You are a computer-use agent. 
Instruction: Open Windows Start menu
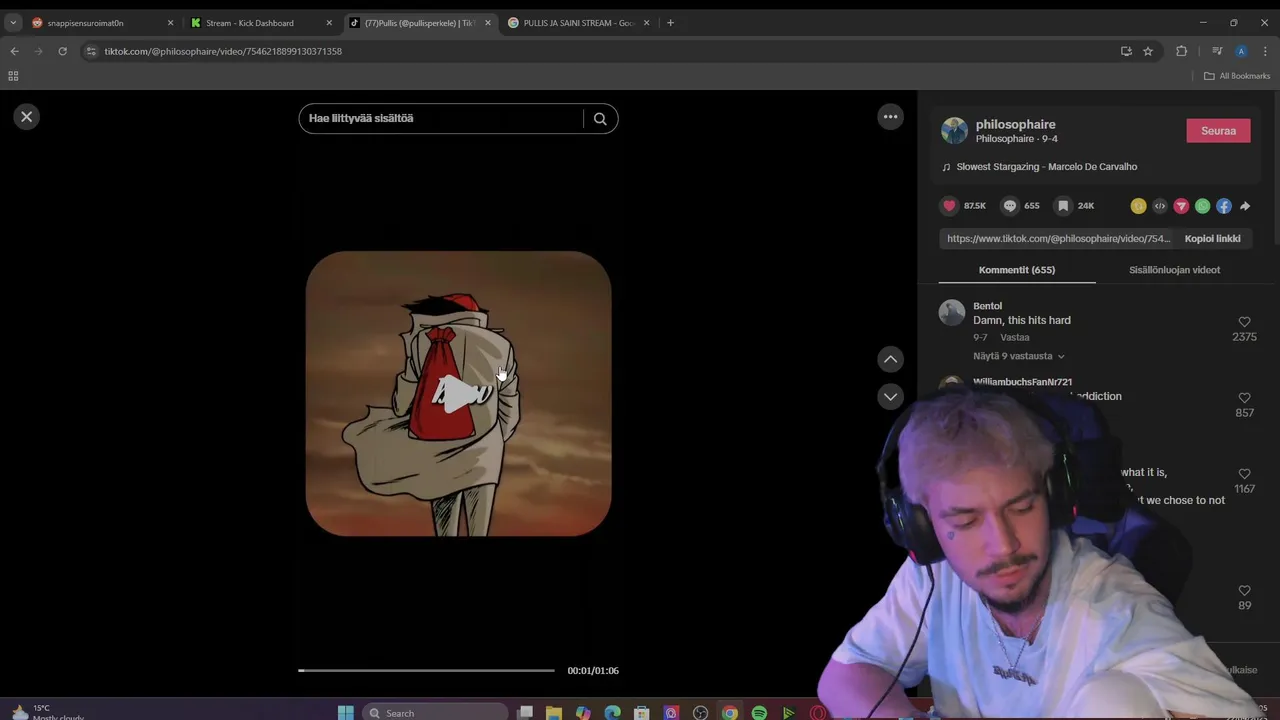(345, 712)
